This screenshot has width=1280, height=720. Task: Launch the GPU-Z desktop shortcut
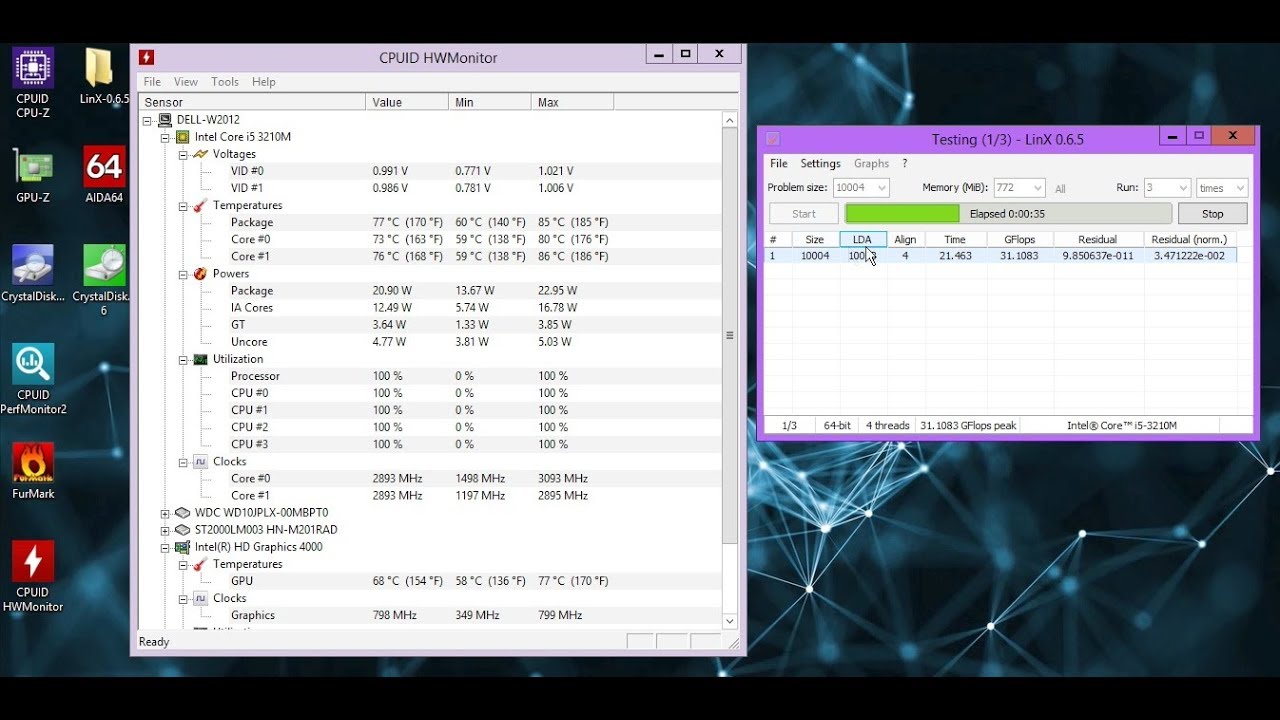pos(33,175)
